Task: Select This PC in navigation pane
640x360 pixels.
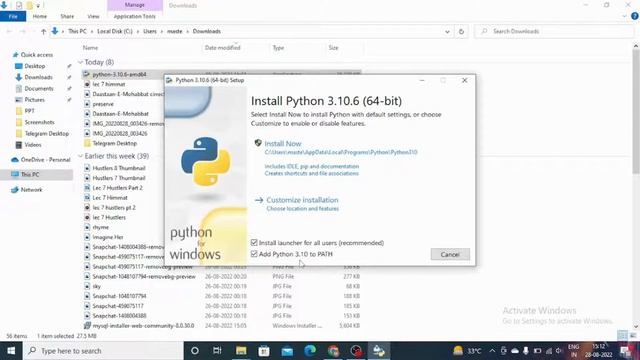Action: pyautogui.click(x=30, y=174)
